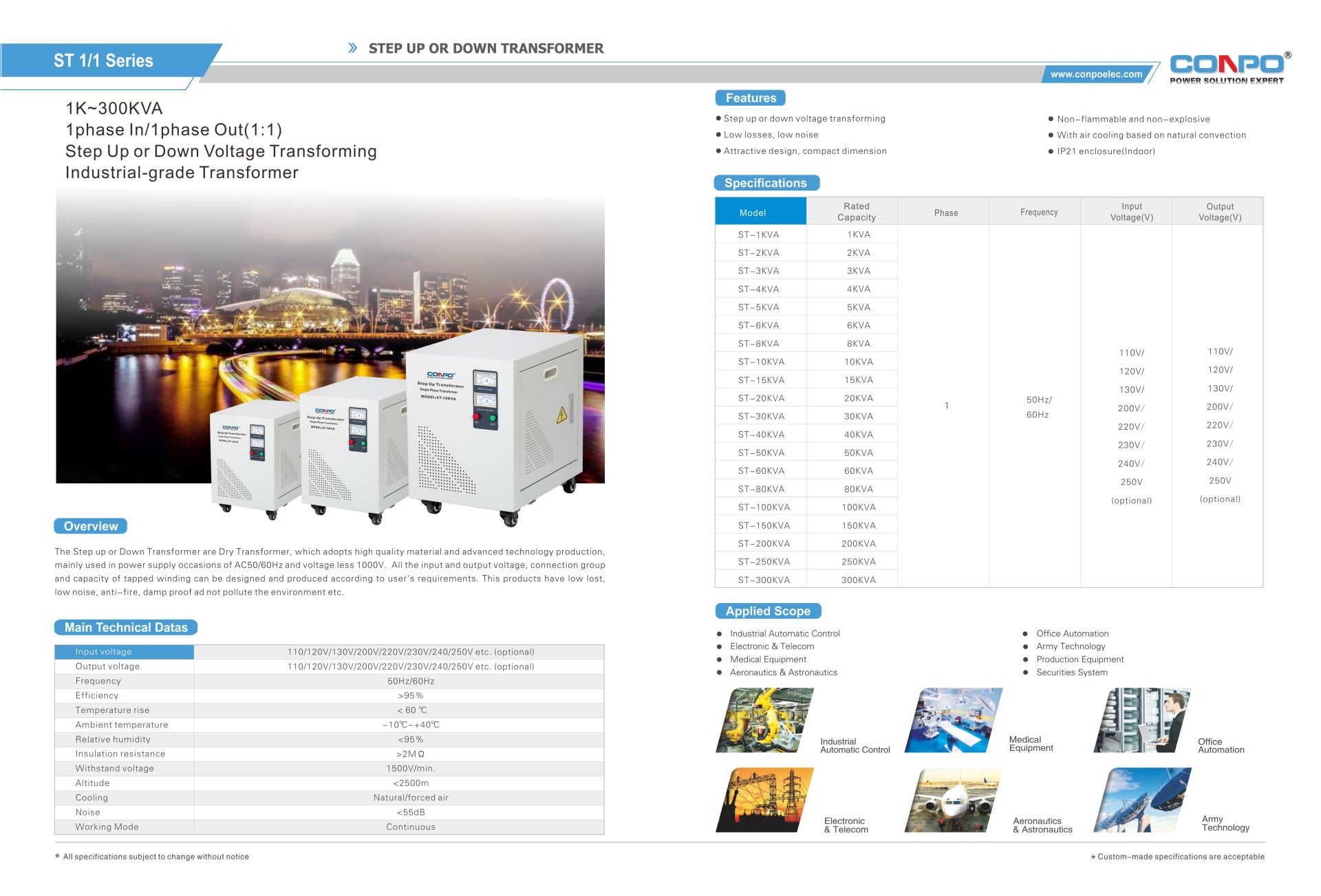Click the Input voltage row label
The image size is (1321, 896).
click(x=124, y=652)
